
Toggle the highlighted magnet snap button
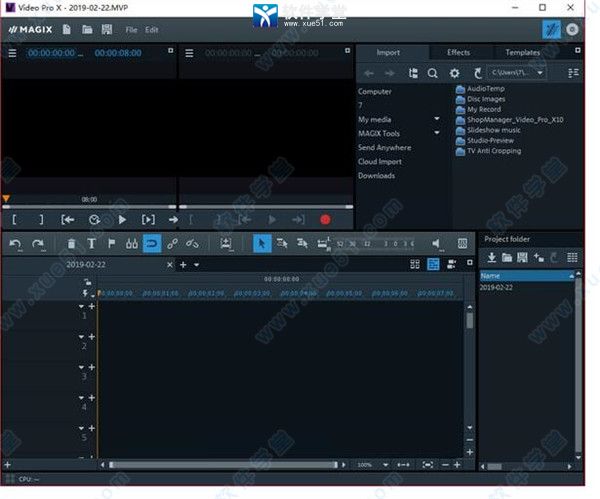[x=152, y=243]
